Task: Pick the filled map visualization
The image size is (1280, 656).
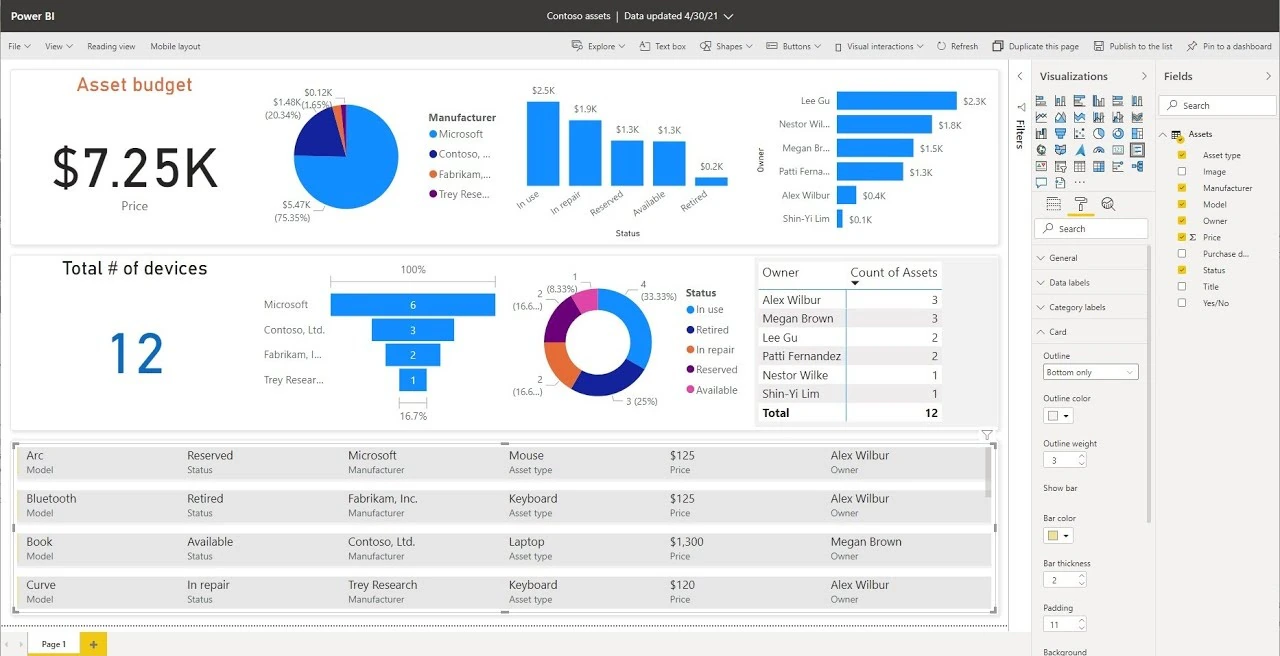Action: tap(1060, 150)
